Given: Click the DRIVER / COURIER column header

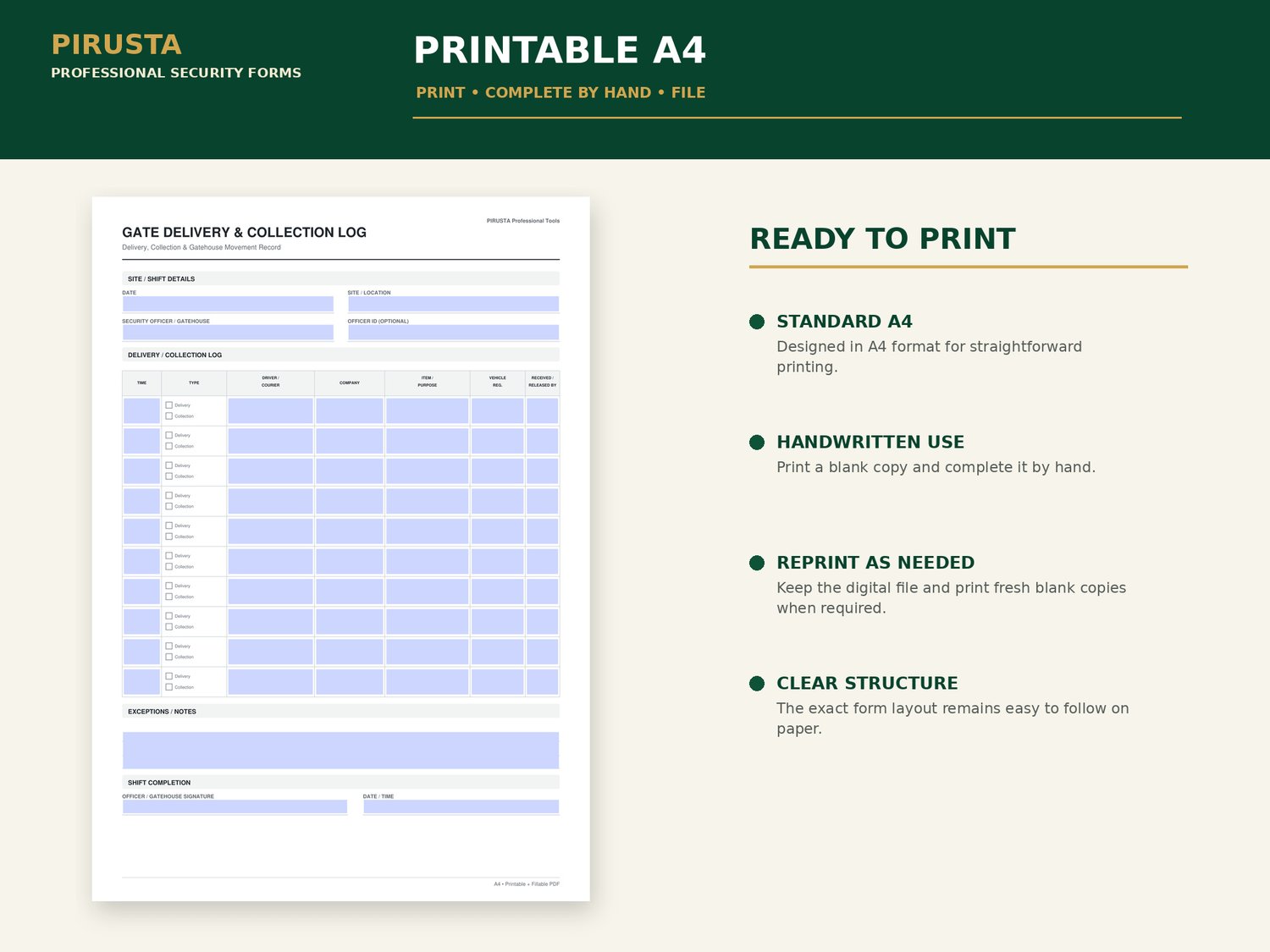Looking at the screenshot, I should click(x=270, y=383).
